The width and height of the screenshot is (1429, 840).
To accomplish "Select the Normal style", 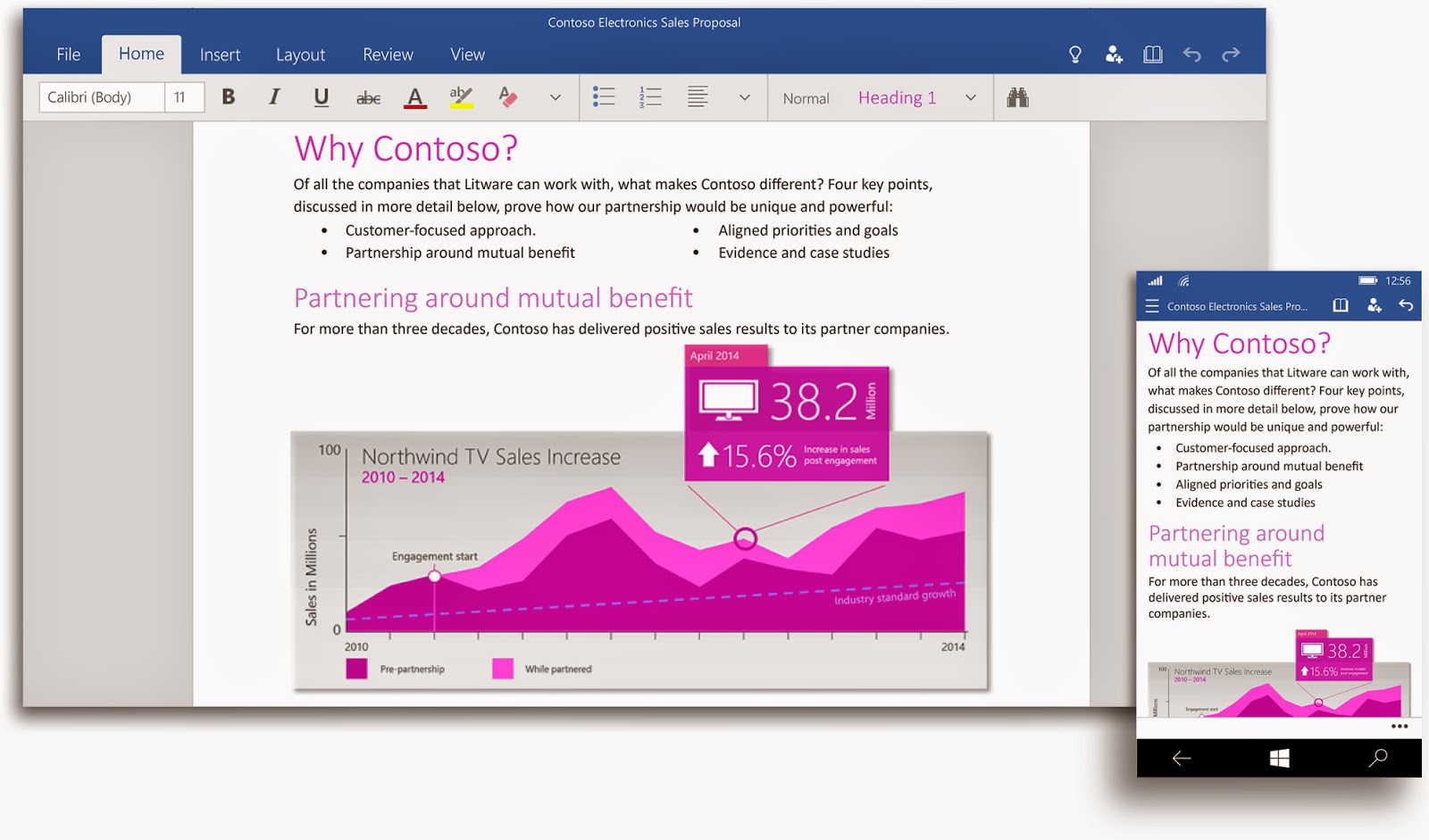I will tap(805, 97).
